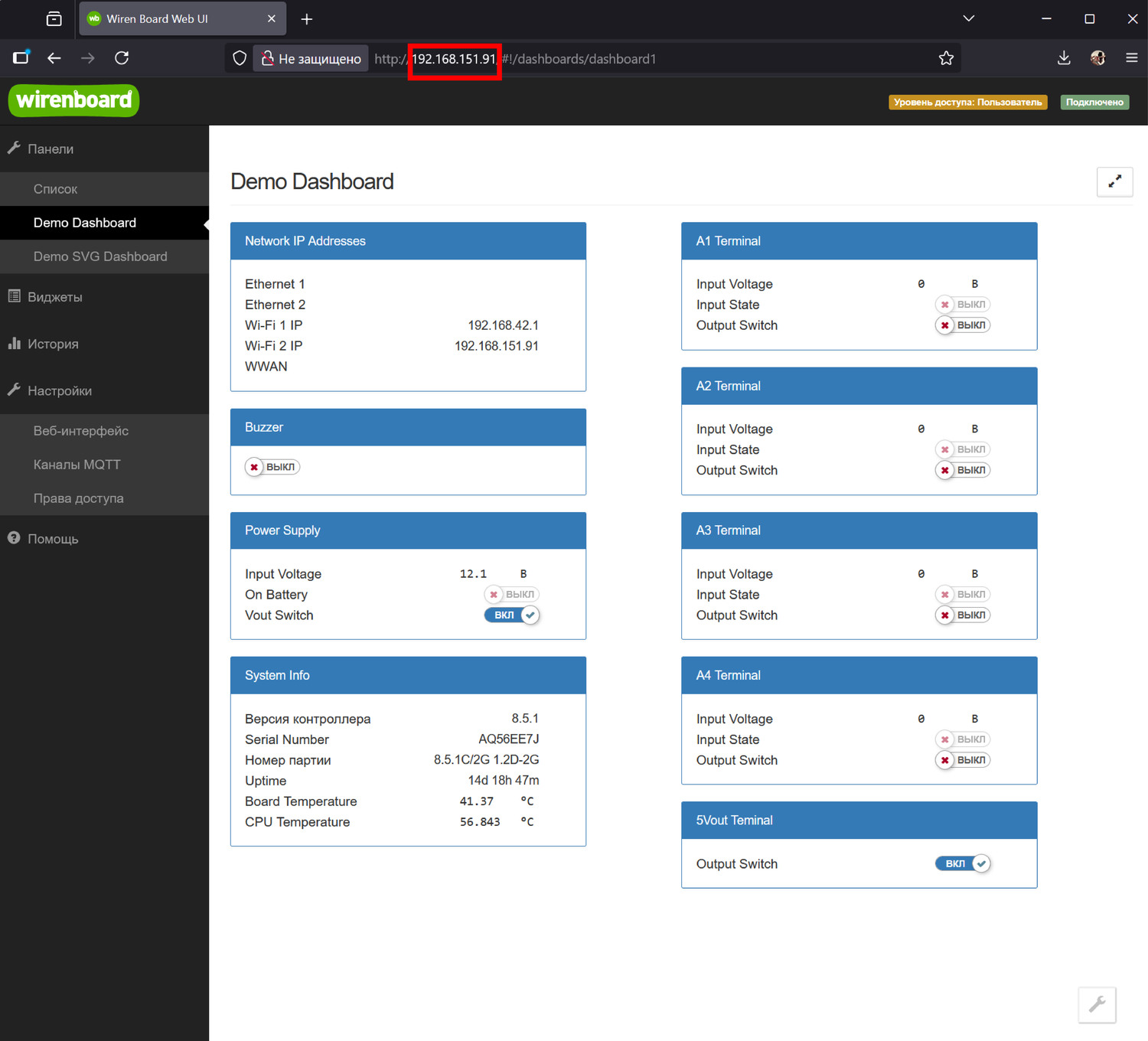Open the Каналы MQTT settings link
1148x1041 pixels.
[x=77, y=465]
